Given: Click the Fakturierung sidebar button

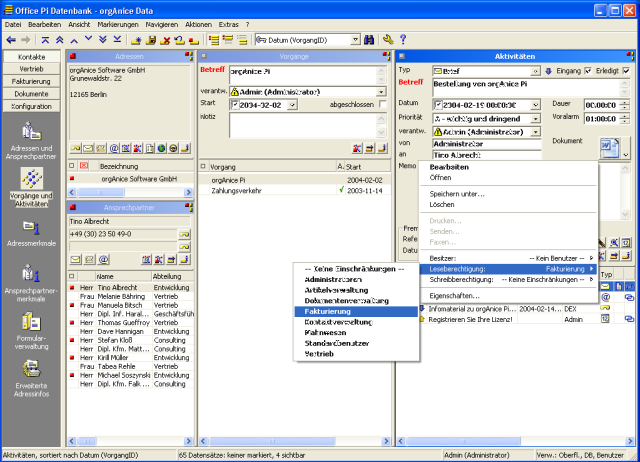Looking at the screenshot, I should 31,81.
